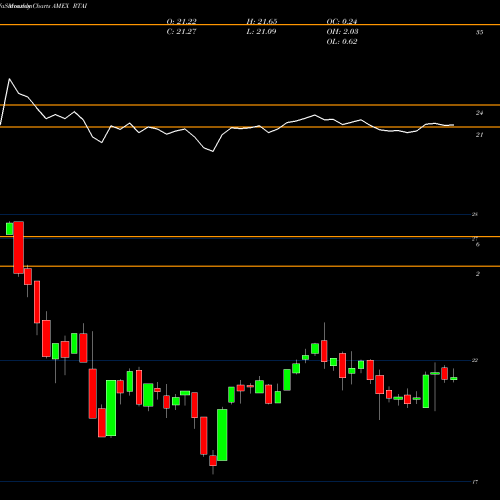Screen dimensions: 500x500
Task: Click the '28' price axis label
Action: pyautogui.click(x=475, y=214)
